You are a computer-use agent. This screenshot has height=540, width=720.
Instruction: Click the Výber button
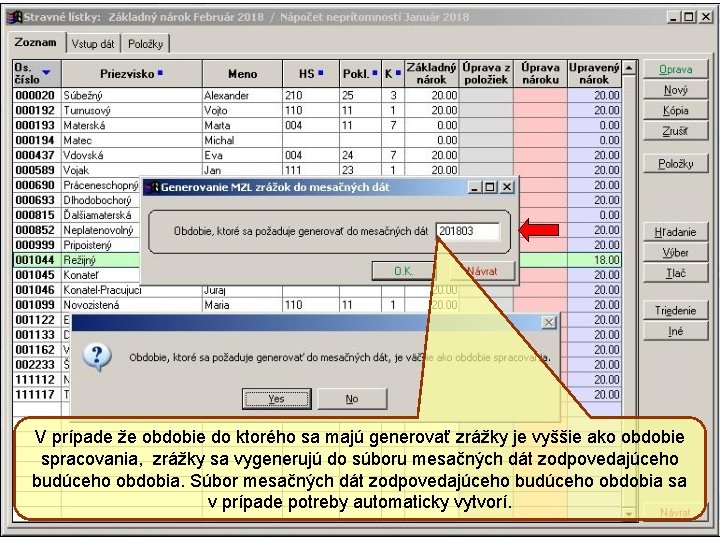tap(675, 253)
